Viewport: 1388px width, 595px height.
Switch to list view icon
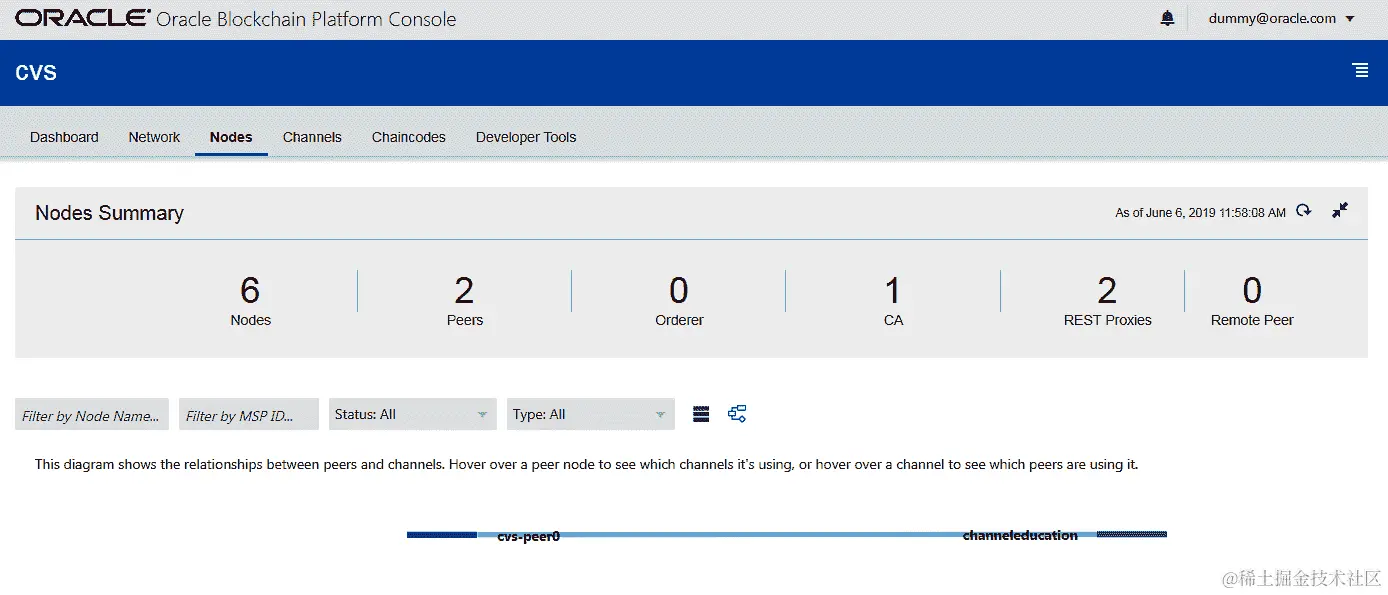701,414
